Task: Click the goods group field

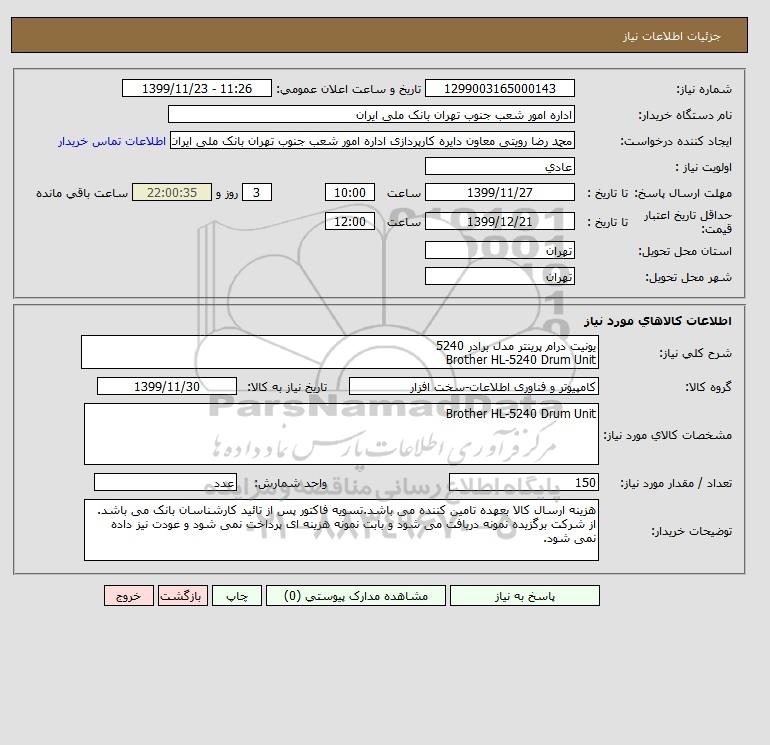Action: [x=473, y=386]
